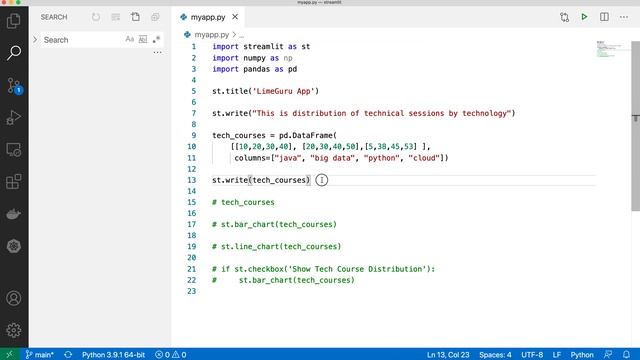Open the Extensions view
The height and width of the screenshot is (360, 640).
[14, 182]
